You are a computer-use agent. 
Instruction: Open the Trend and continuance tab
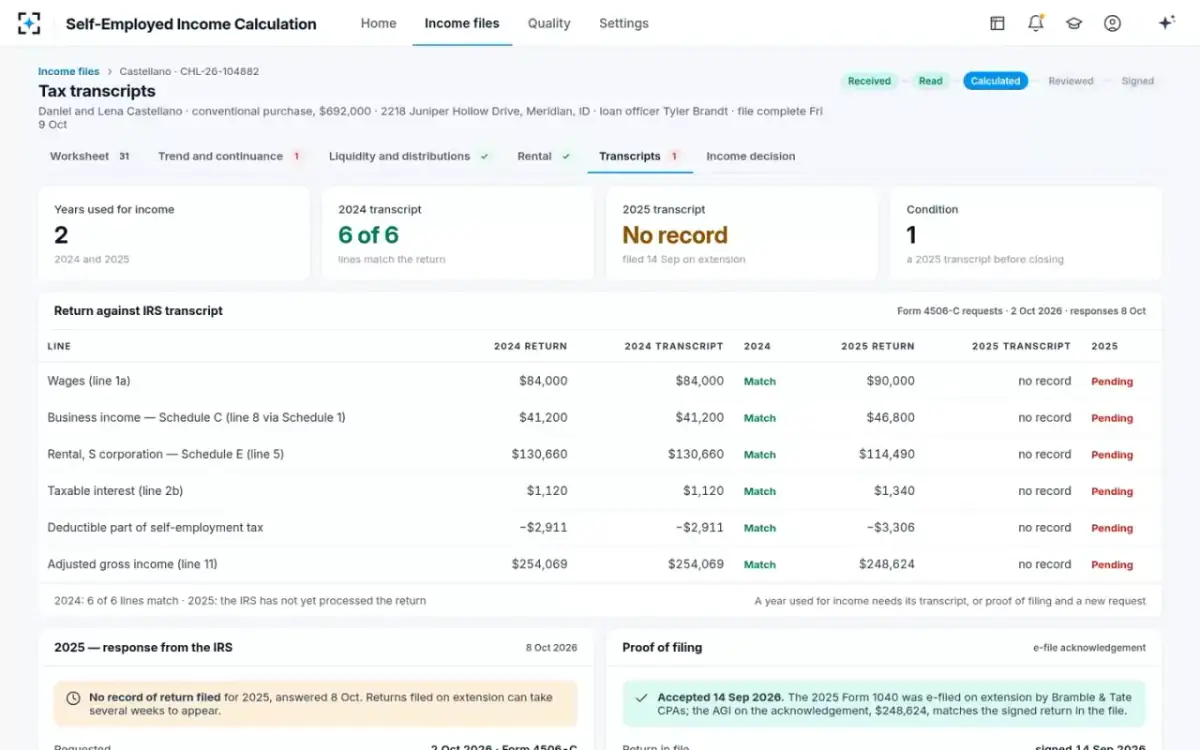(229, 156)
